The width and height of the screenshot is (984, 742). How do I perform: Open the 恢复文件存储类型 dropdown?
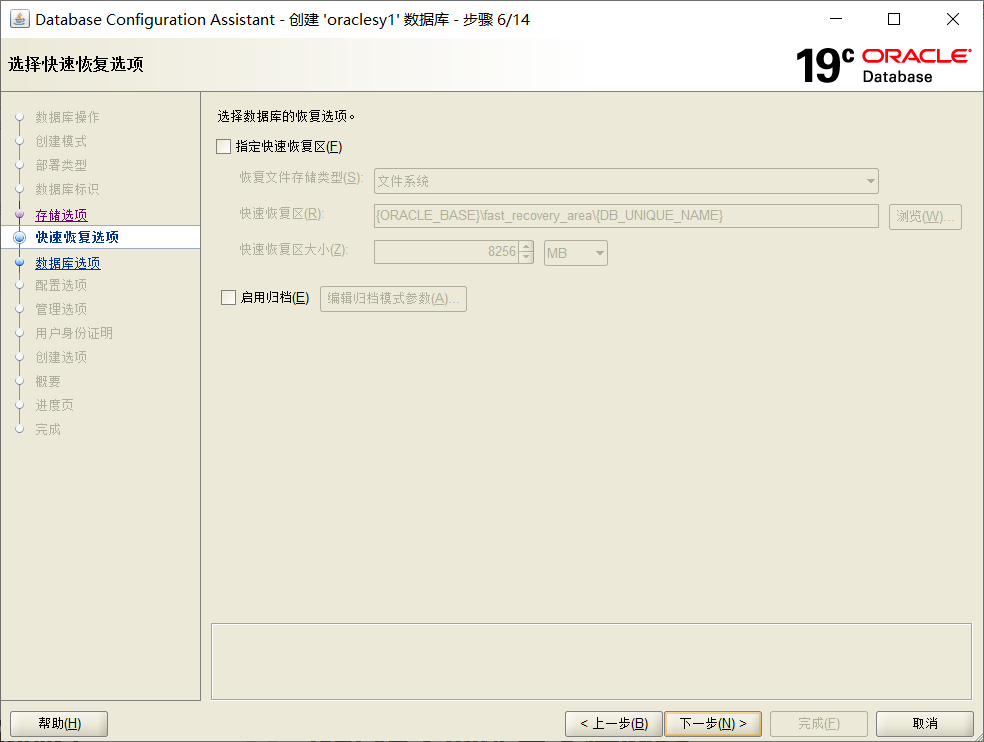626,181
